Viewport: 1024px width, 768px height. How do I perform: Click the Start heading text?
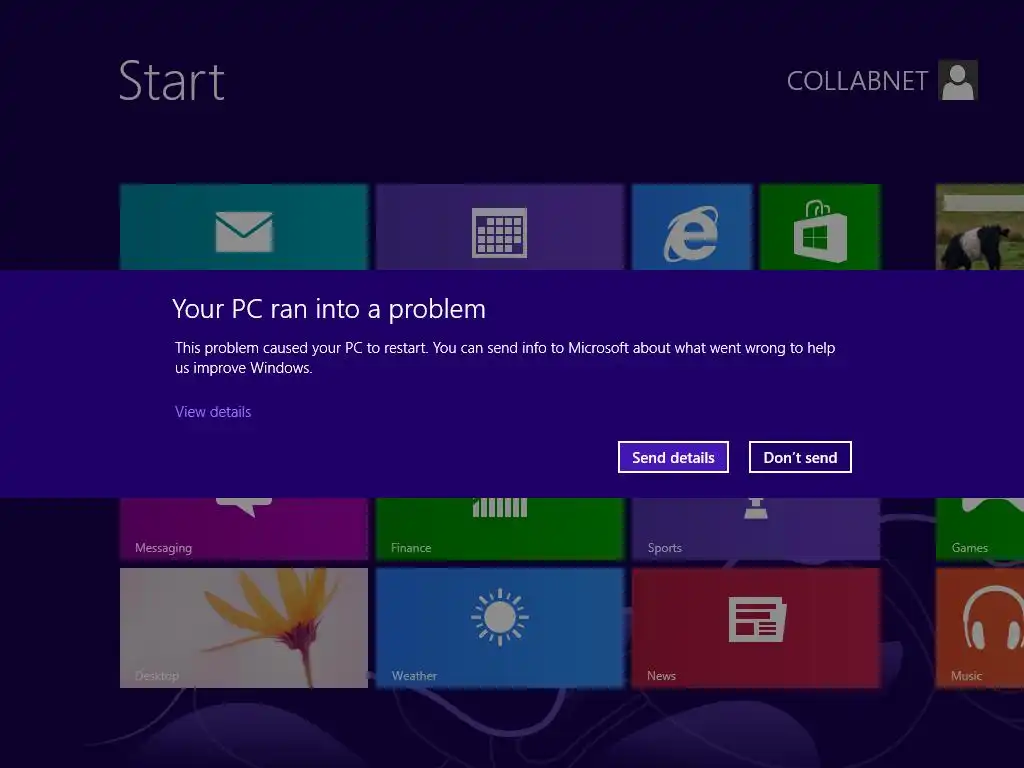click(172, 81)
